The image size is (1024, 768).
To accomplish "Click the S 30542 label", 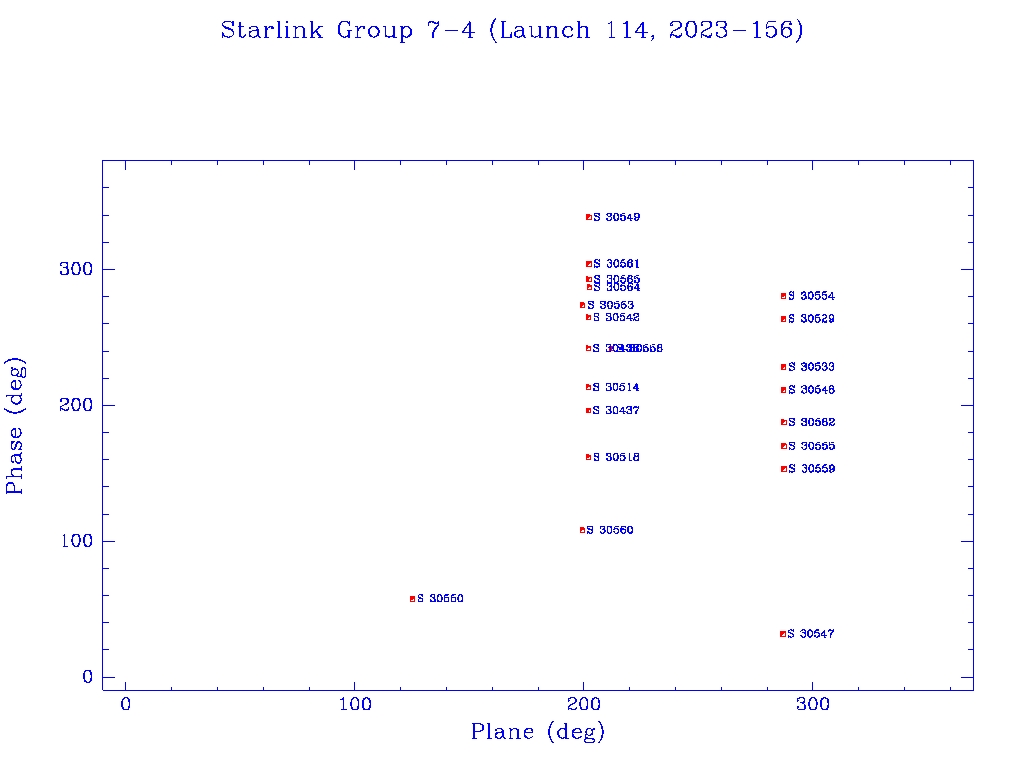I will (x=616, y=317).
